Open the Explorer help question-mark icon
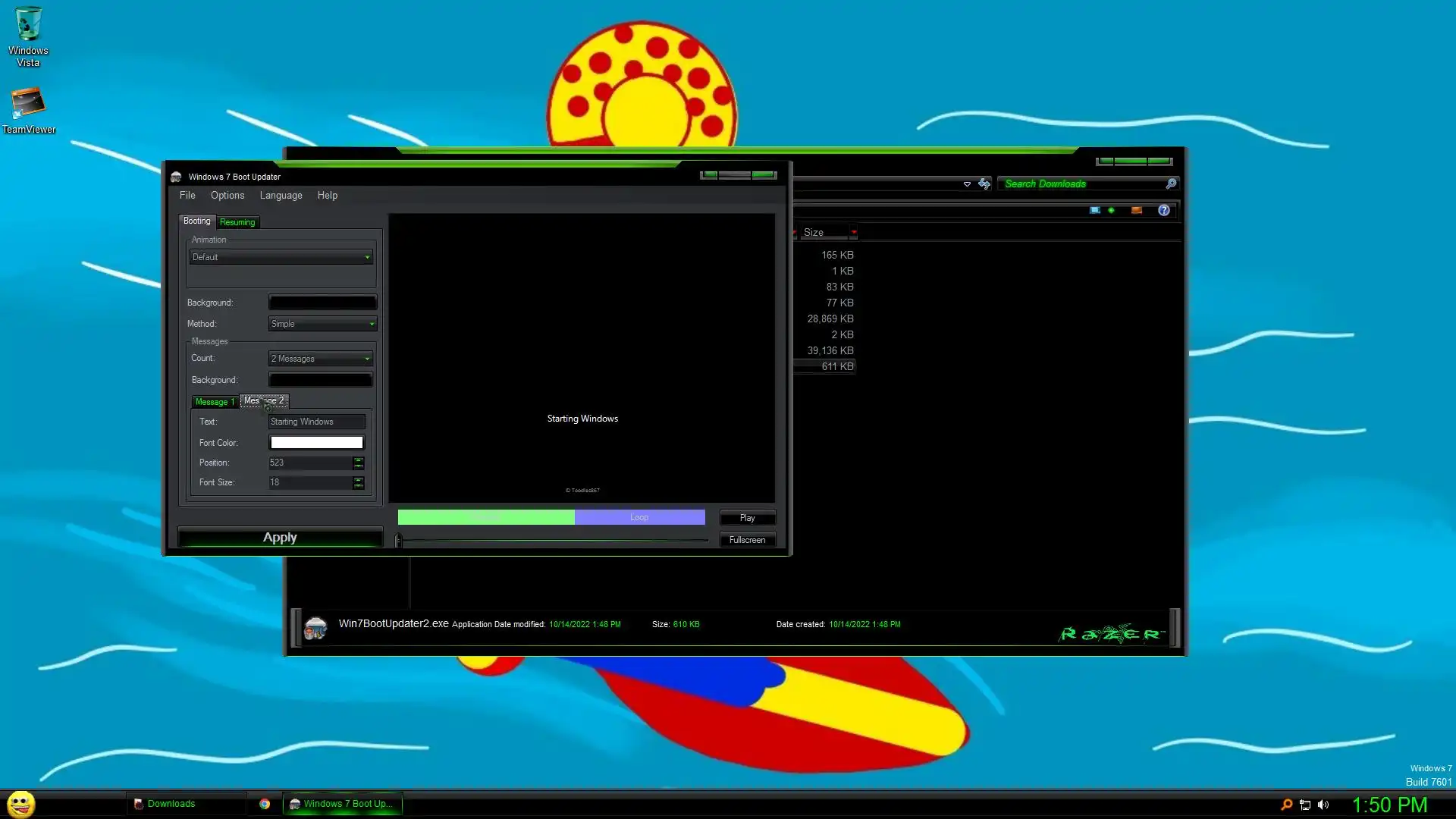This screenshot has width=1456, height=819. (x=1163, y=210)
